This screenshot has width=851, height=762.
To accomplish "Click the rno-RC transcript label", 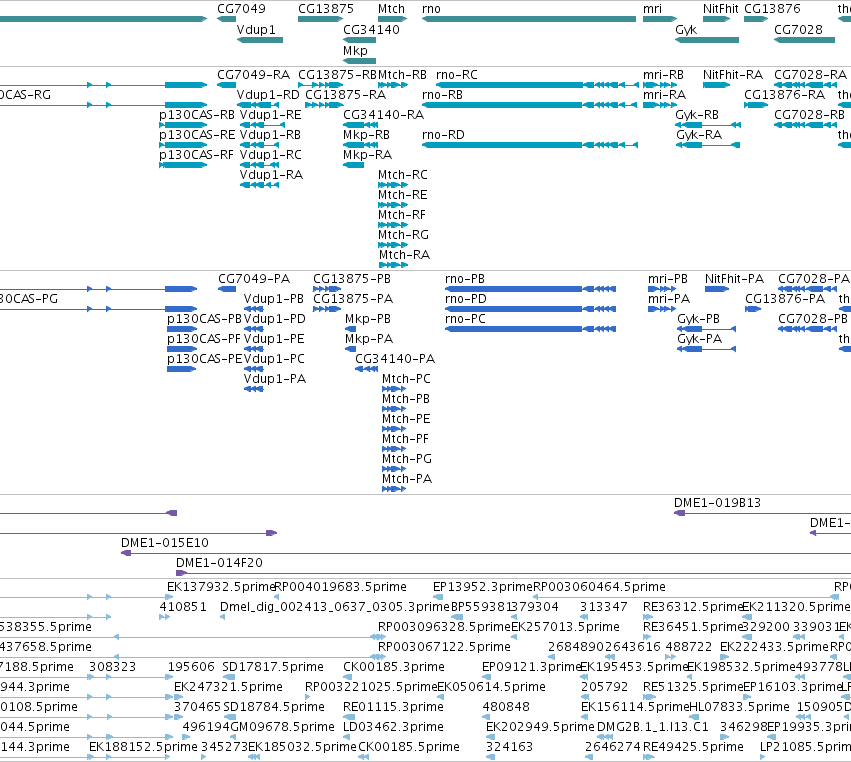I will (x=457, y=74).
